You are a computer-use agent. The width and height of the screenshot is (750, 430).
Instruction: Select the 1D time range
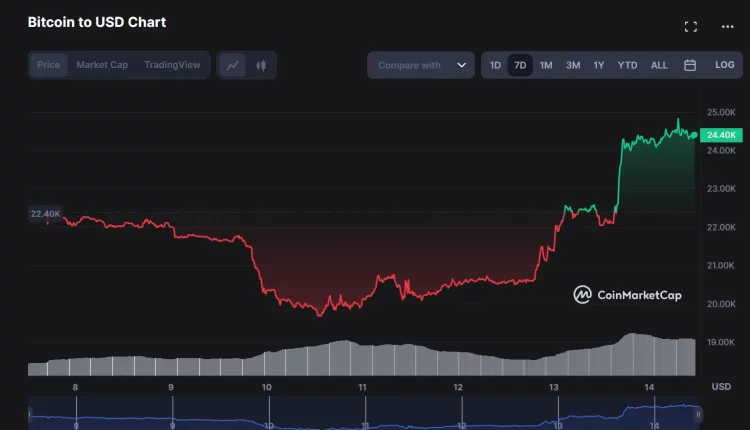495,65
